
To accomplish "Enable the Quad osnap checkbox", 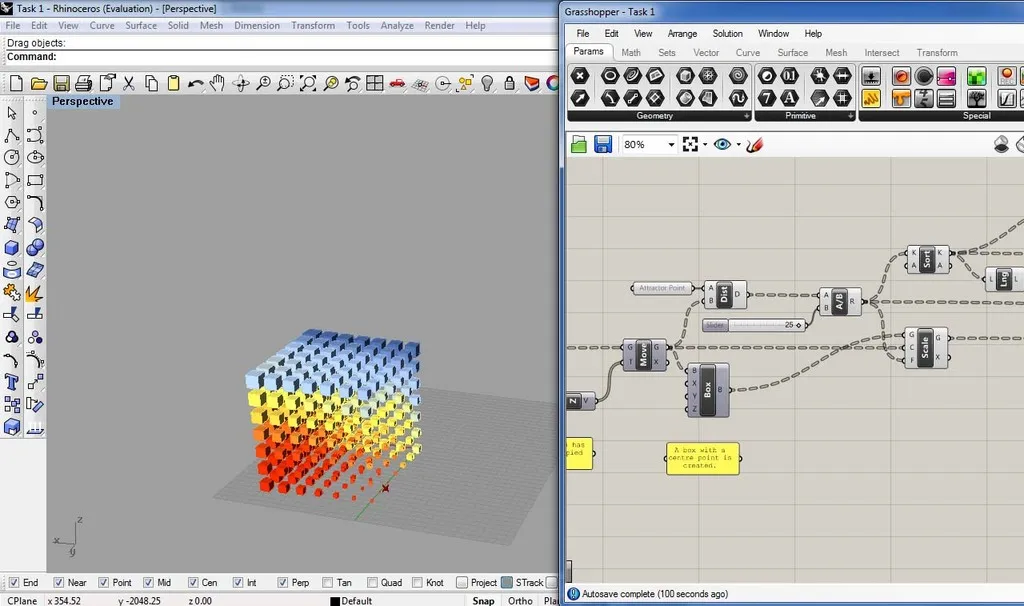I will click(372, 582).
